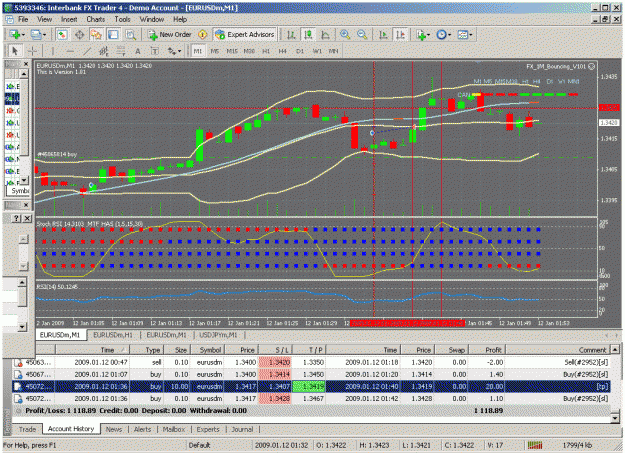
Task: Open the Mailbox tab in Terminal
Action: point(174,429)
